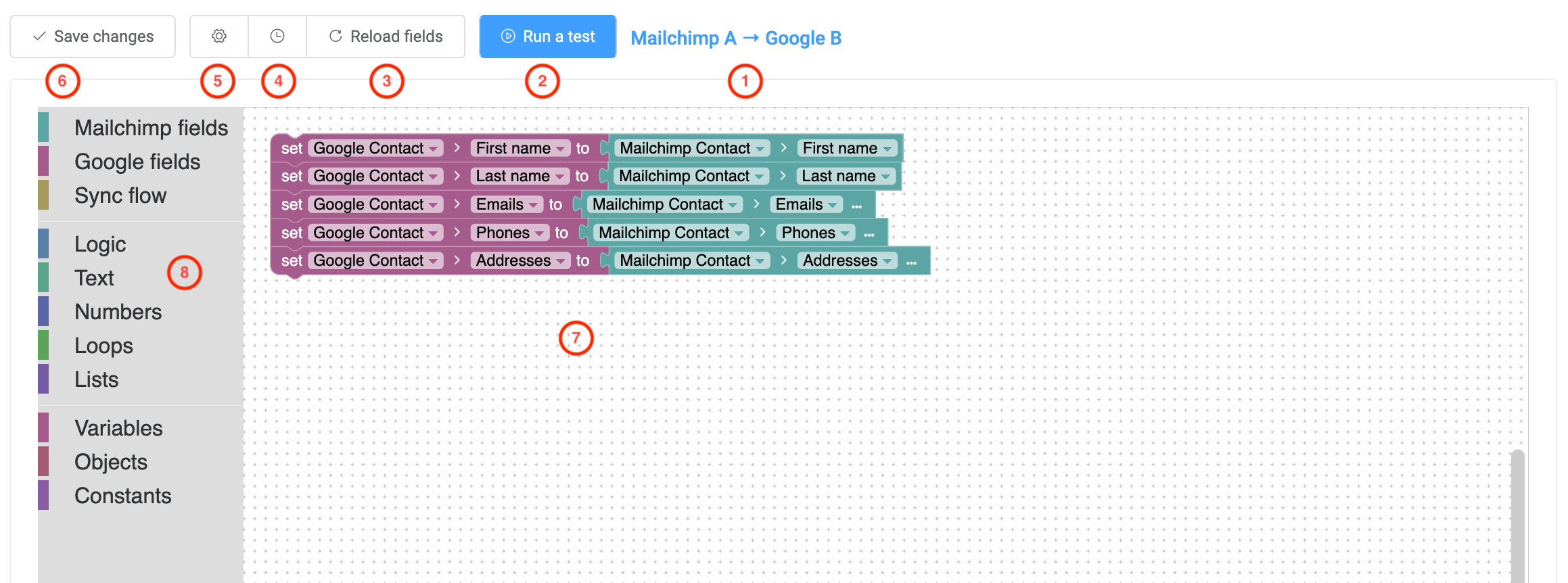The height and width of the screenshot is (583, 1568).
Task: Open Mailchimp Contact dropdown in First name row
Action: (x=693, y=148)
